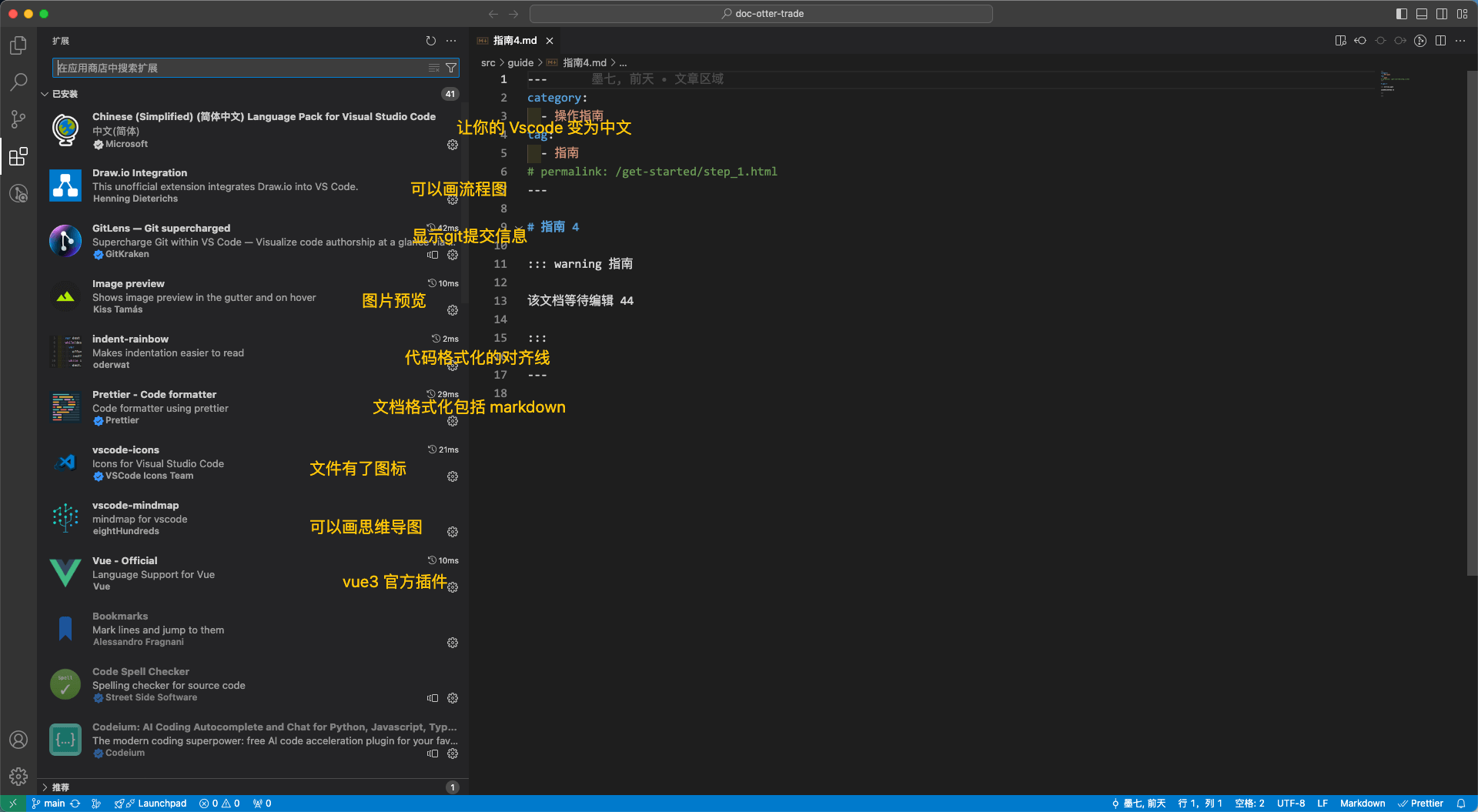Click main branch in status bar
Screen dimensions: 1478x812
coord(48,804)
